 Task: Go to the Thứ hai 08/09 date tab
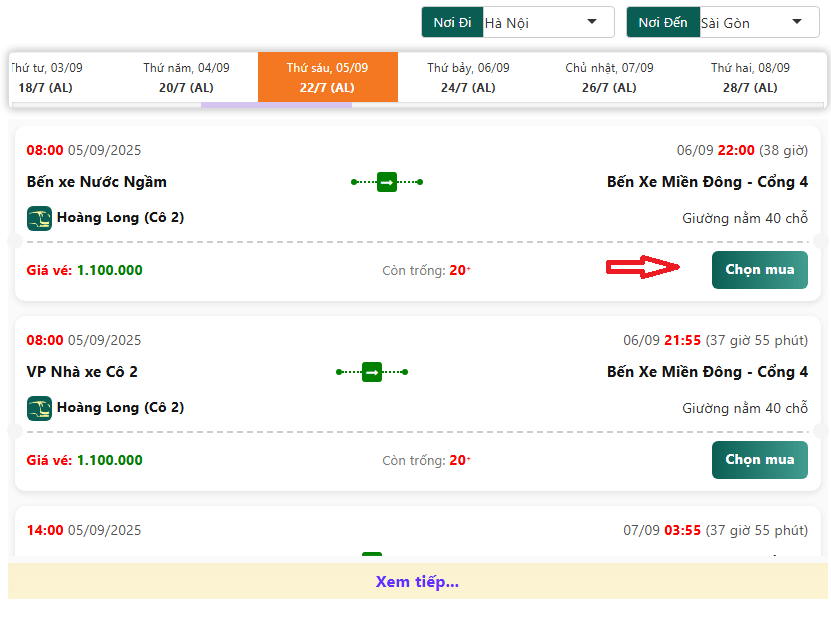[750, 78]
